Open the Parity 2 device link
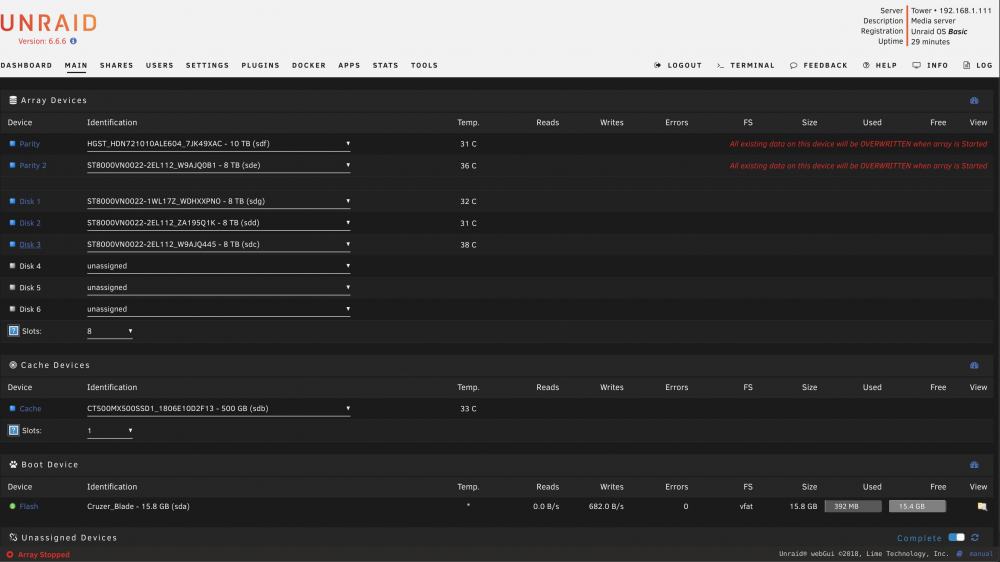This screenshot has height=562, width=1000. click(x=33, y=166)
